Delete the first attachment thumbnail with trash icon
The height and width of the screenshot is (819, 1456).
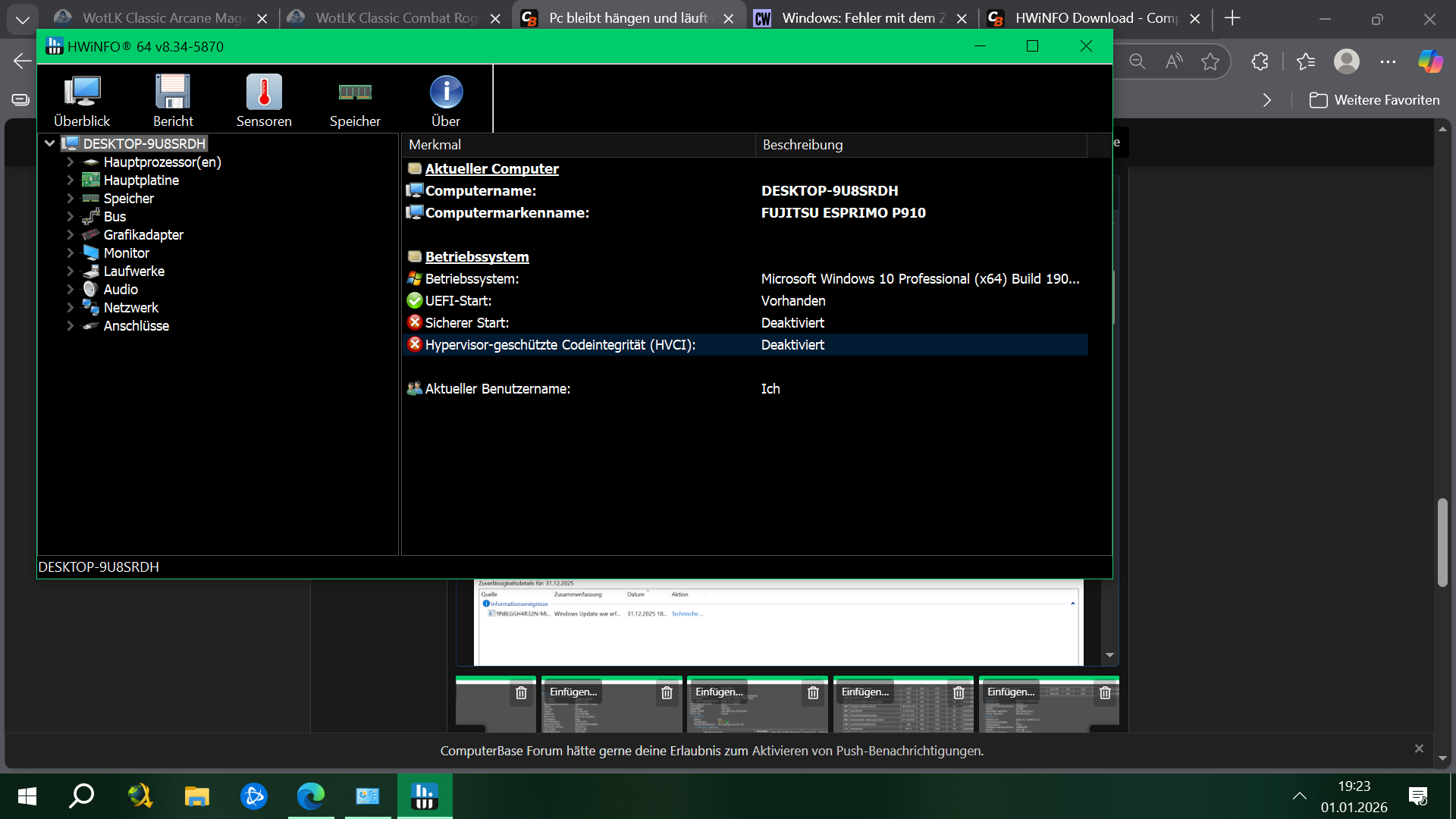[521, 693]
